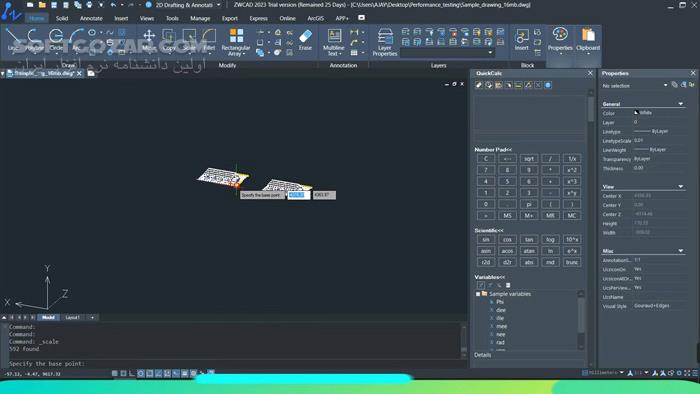Screen dimensions: 700x394
Task: Select the rad variable in the list
Action: (500, 343)
